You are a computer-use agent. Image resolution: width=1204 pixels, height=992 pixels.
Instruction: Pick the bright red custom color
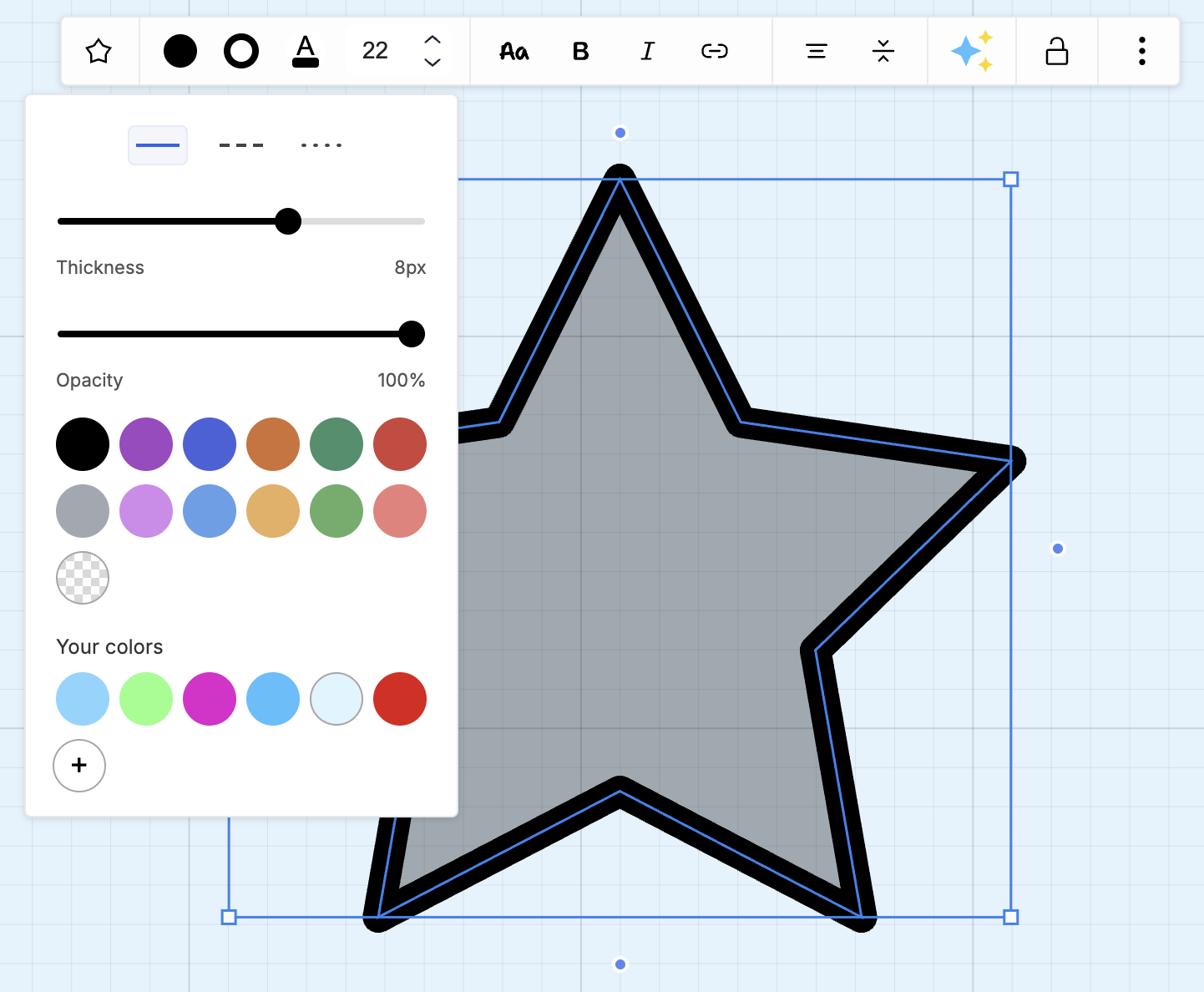pos(400,699)
